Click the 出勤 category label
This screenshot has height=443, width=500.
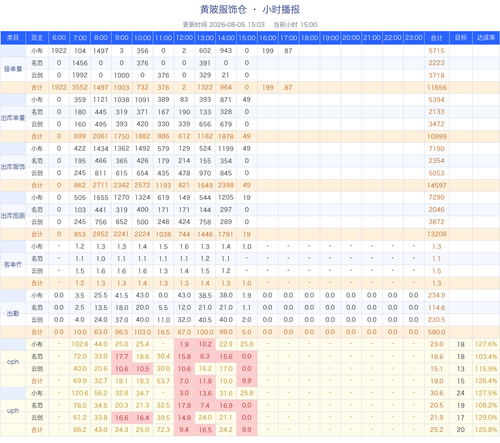pos(13,313)
